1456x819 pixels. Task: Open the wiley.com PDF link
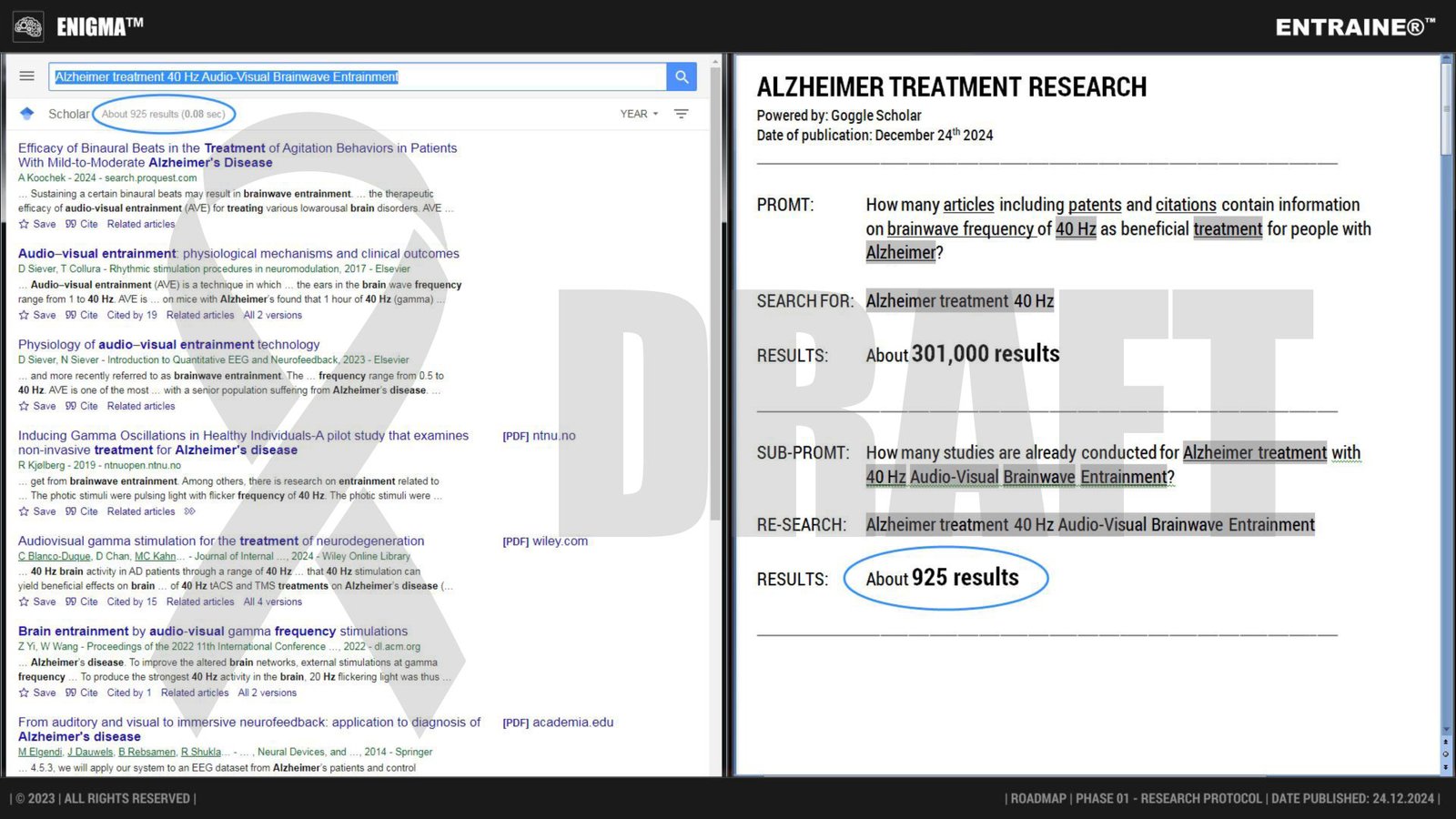545,541
